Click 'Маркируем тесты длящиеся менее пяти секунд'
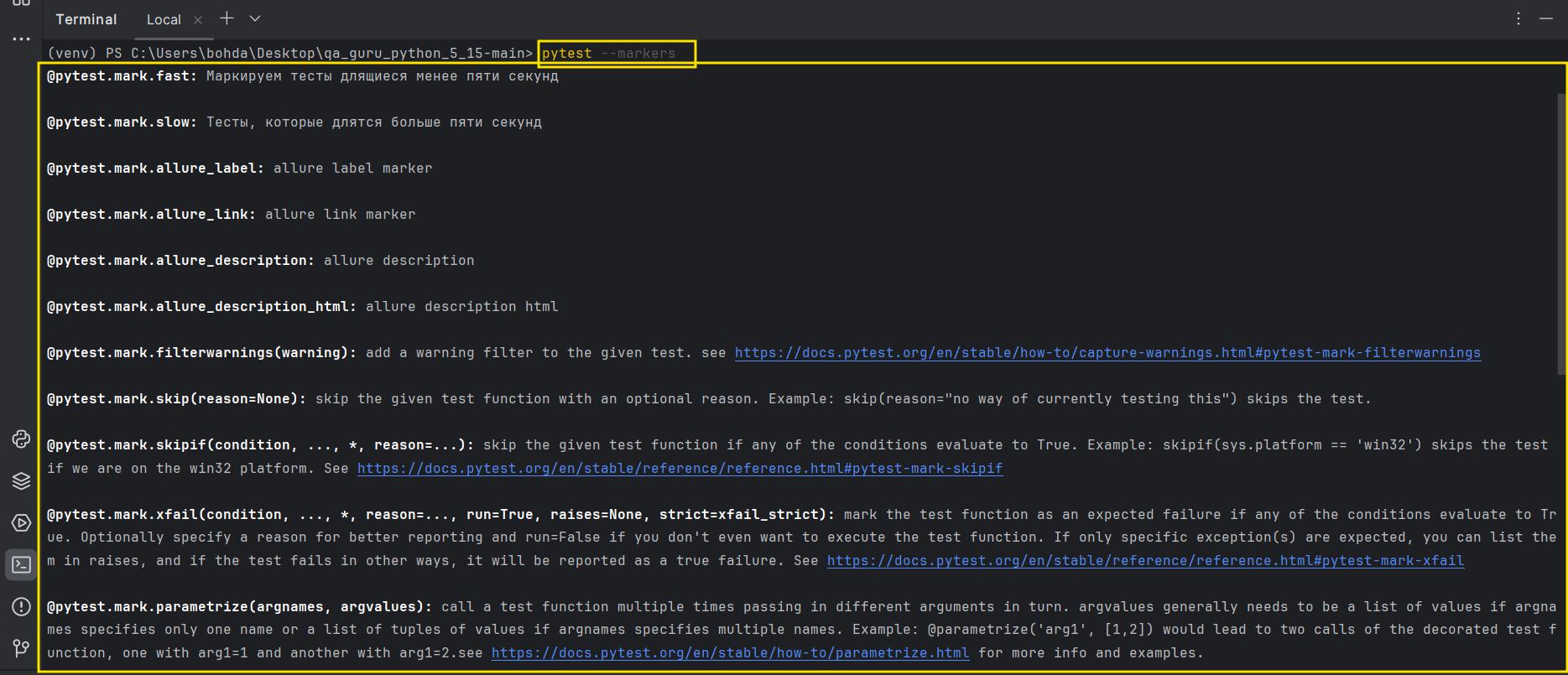 coord(382,76)
